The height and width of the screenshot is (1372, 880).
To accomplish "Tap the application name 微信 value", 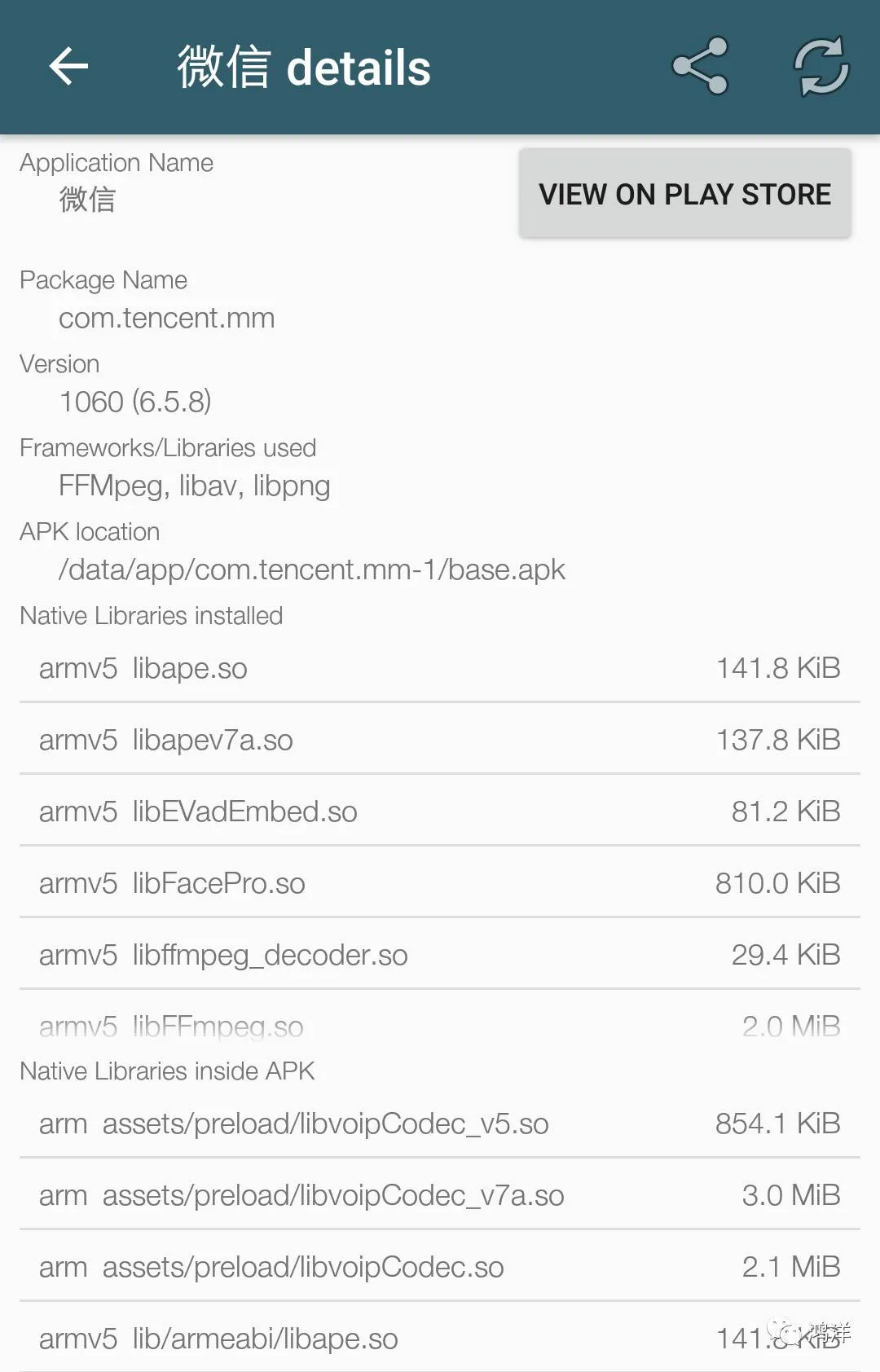I will coord(87,200).
